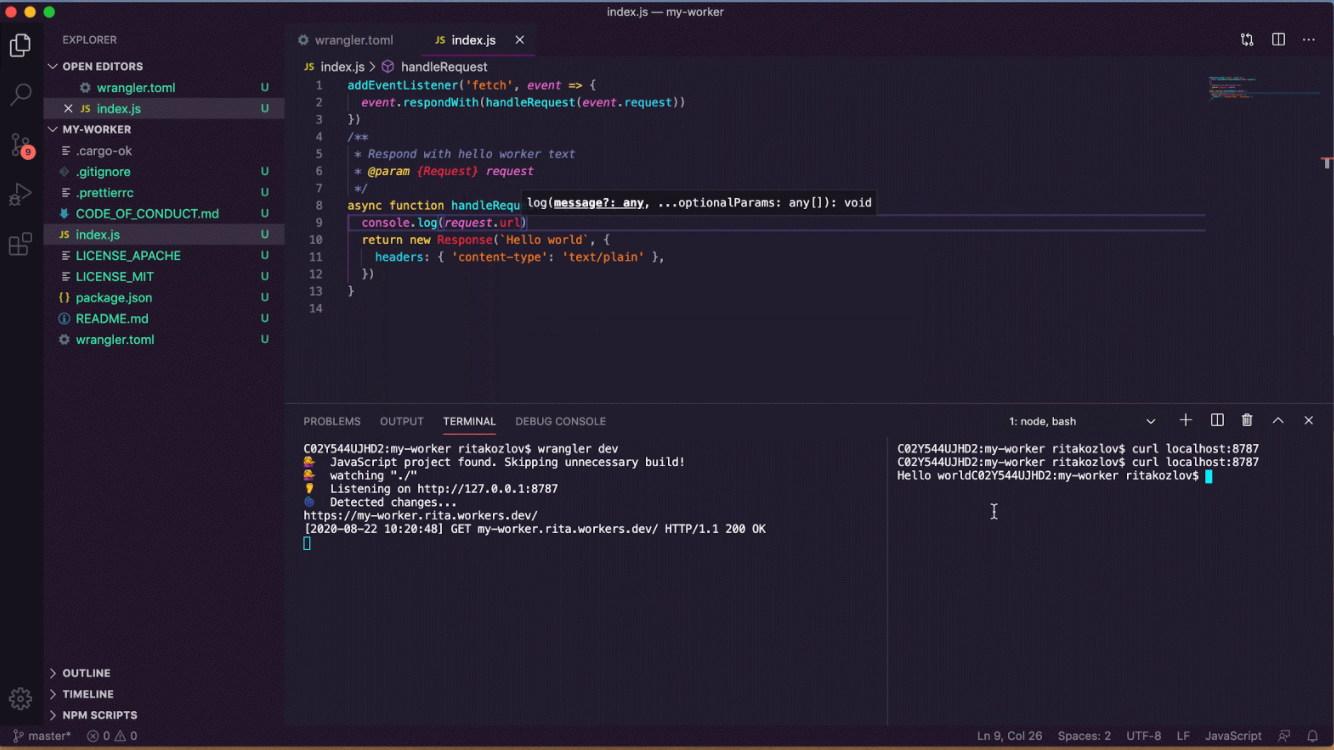Switch to the PROBLEMS panel tab
Viewport: 1334px width, 750px height.
click(332, 421)
